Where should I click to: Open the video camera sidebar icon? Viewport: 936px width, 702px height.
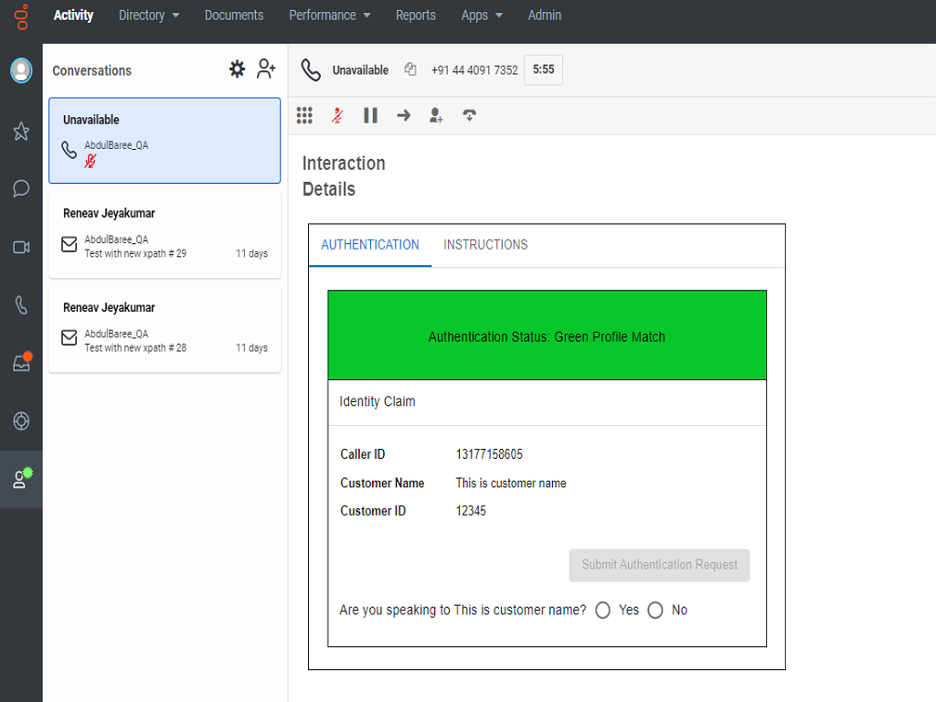click(x=21, y=247)
